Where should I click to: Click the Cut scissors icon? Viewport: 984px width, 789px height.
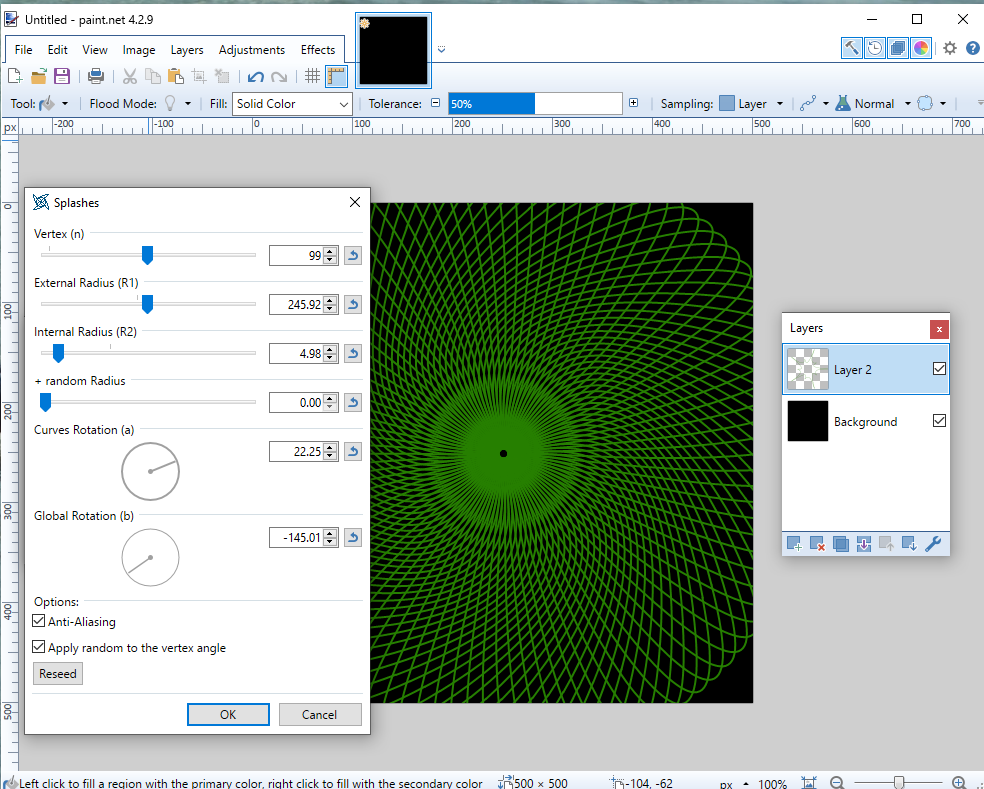[x=130, y=77]
